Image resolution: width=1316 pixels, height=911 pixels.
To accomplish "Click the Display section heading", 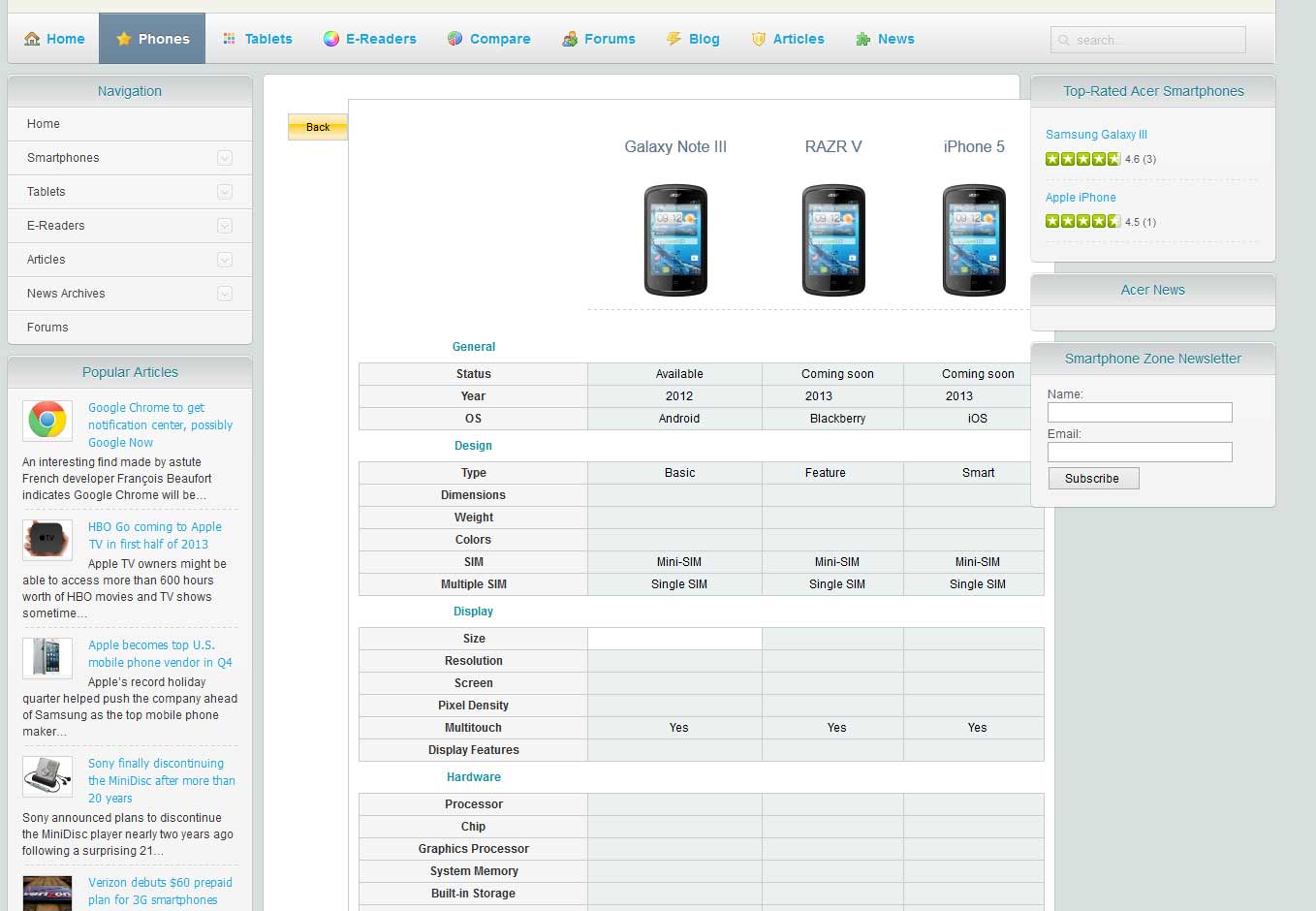I will 474,612.
